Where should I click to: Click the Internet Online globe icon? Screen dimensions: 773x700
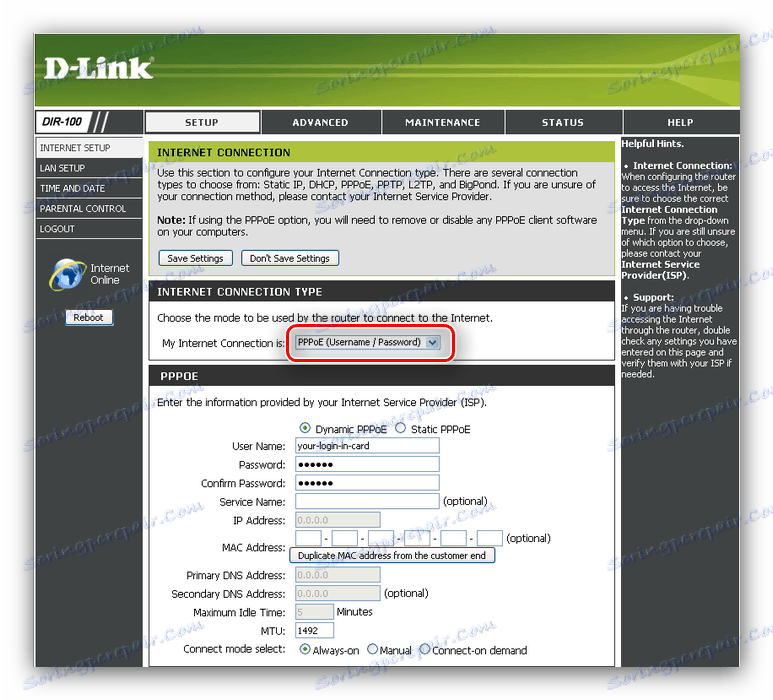68,274
